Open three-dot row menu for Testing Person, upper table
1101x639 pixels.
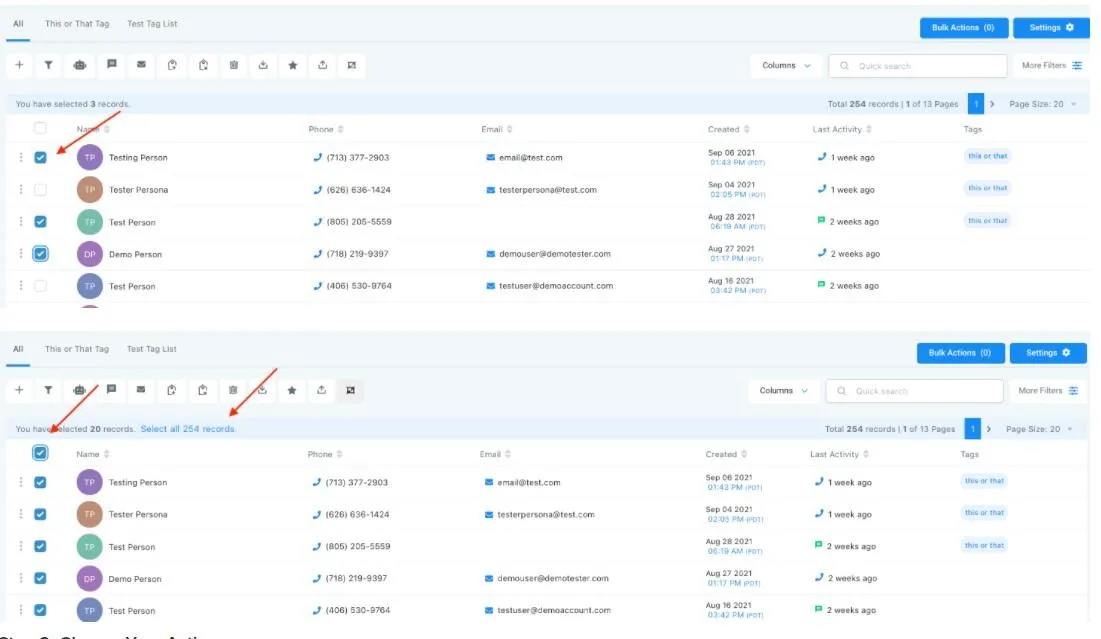click(21, 157)
